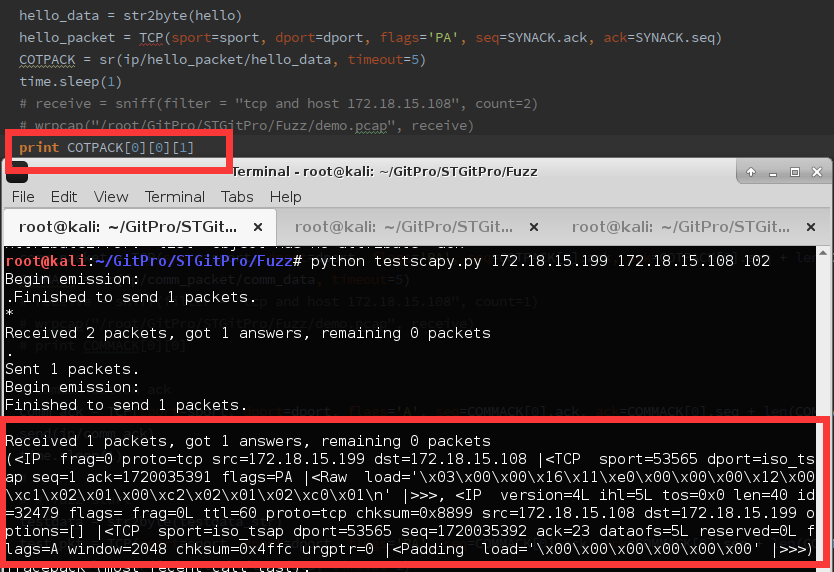
Task: Click the python testscapy.py command line
Action: [540, 261]
